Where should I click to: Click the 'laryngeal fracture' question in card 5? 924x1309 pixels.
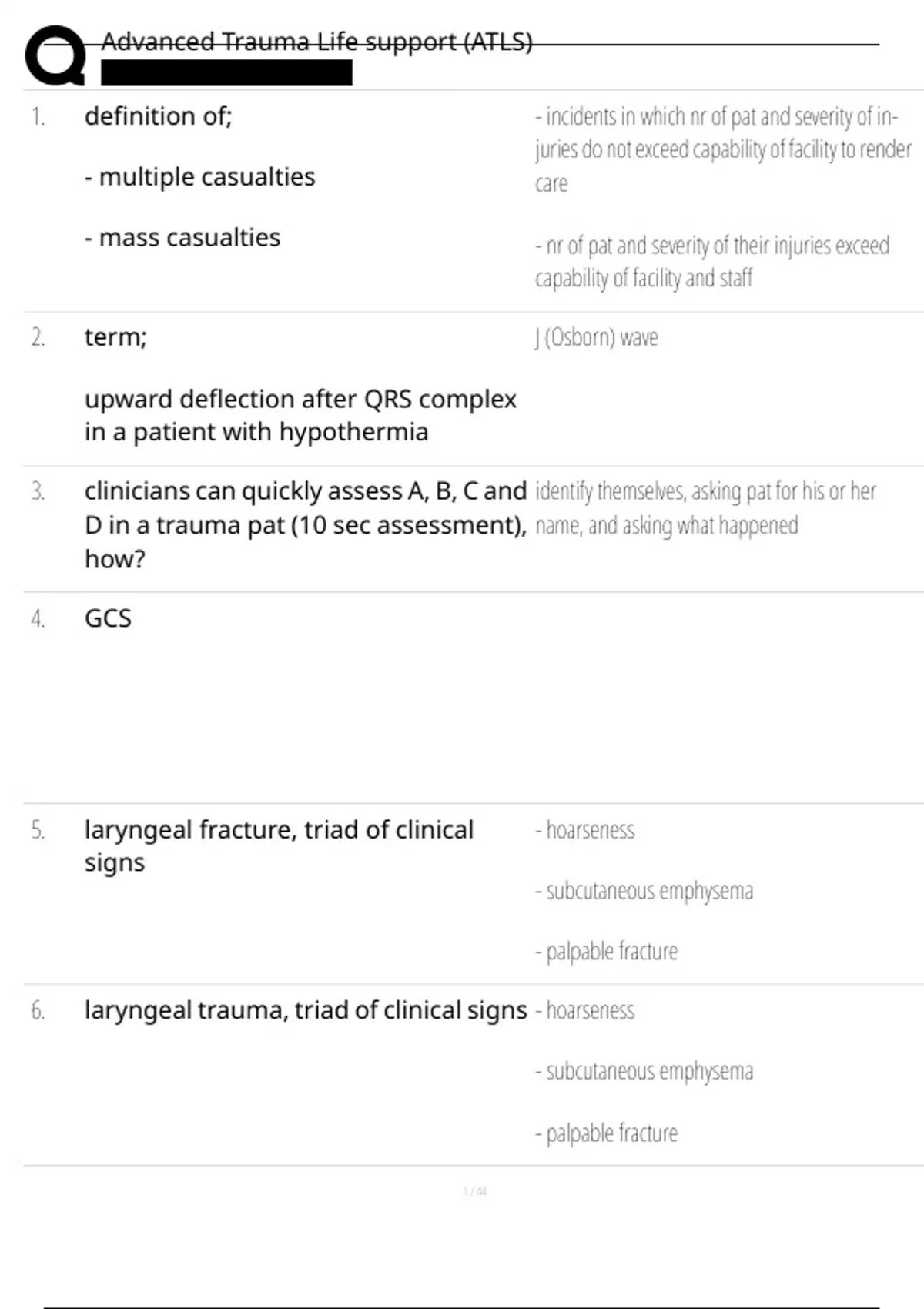click(279, 845)
